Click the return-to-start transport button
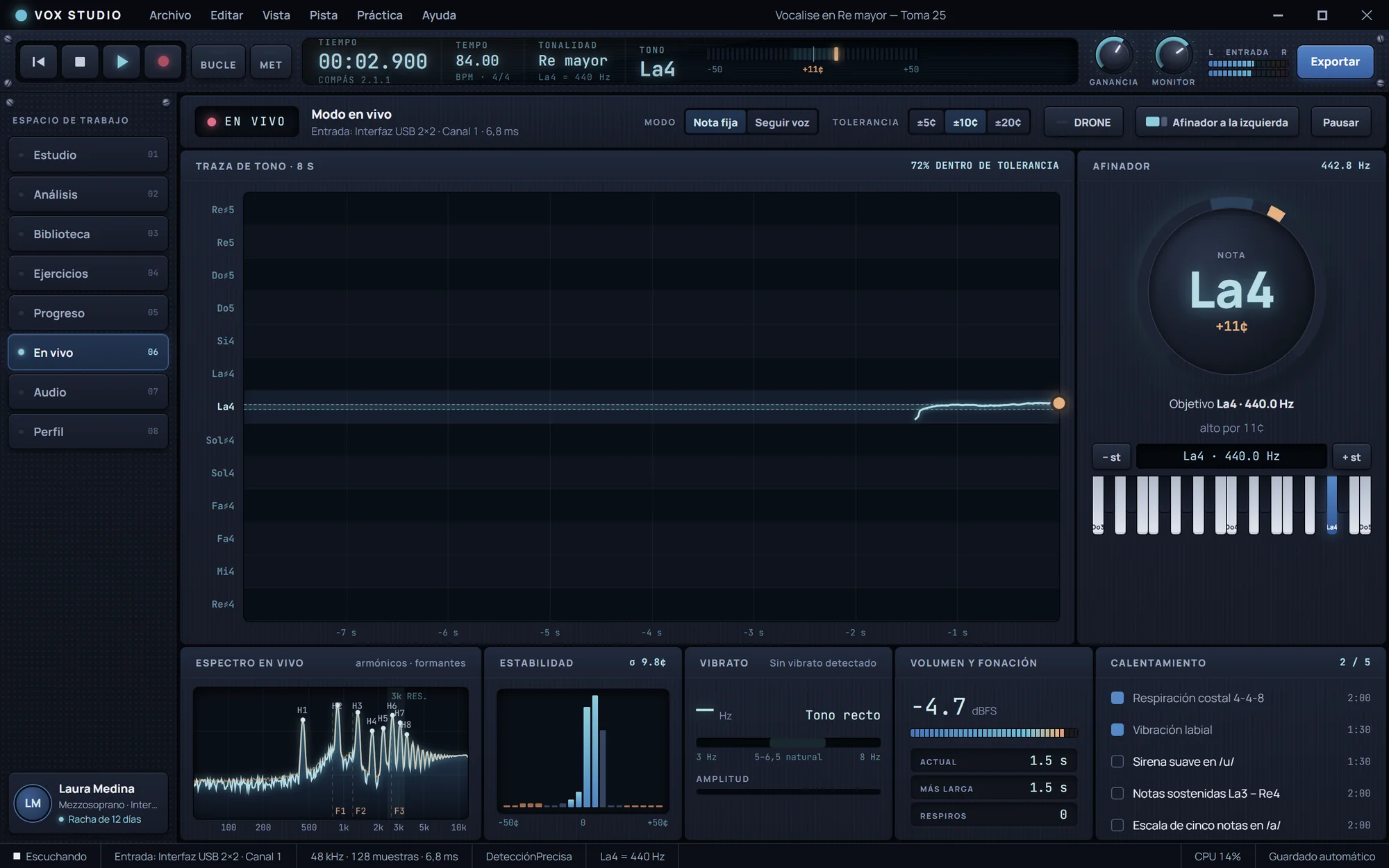The image size is (1389, 868). [x=38, y=62]
